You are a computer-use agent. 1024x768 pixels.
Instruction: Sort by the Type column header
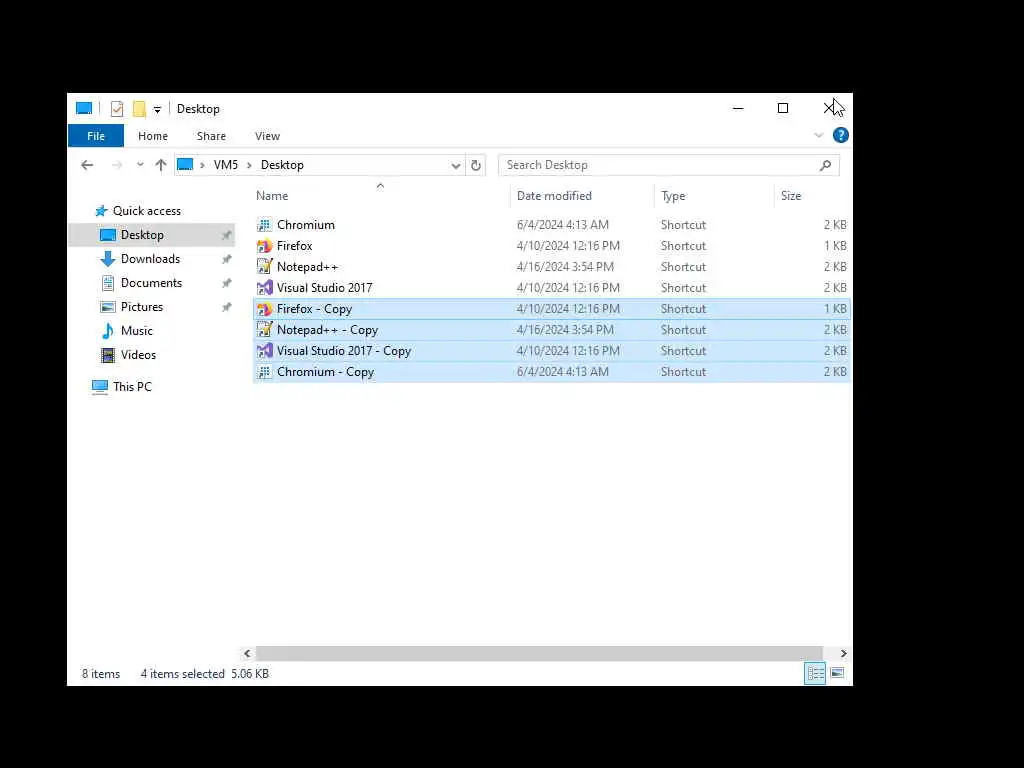coord(673,196)
